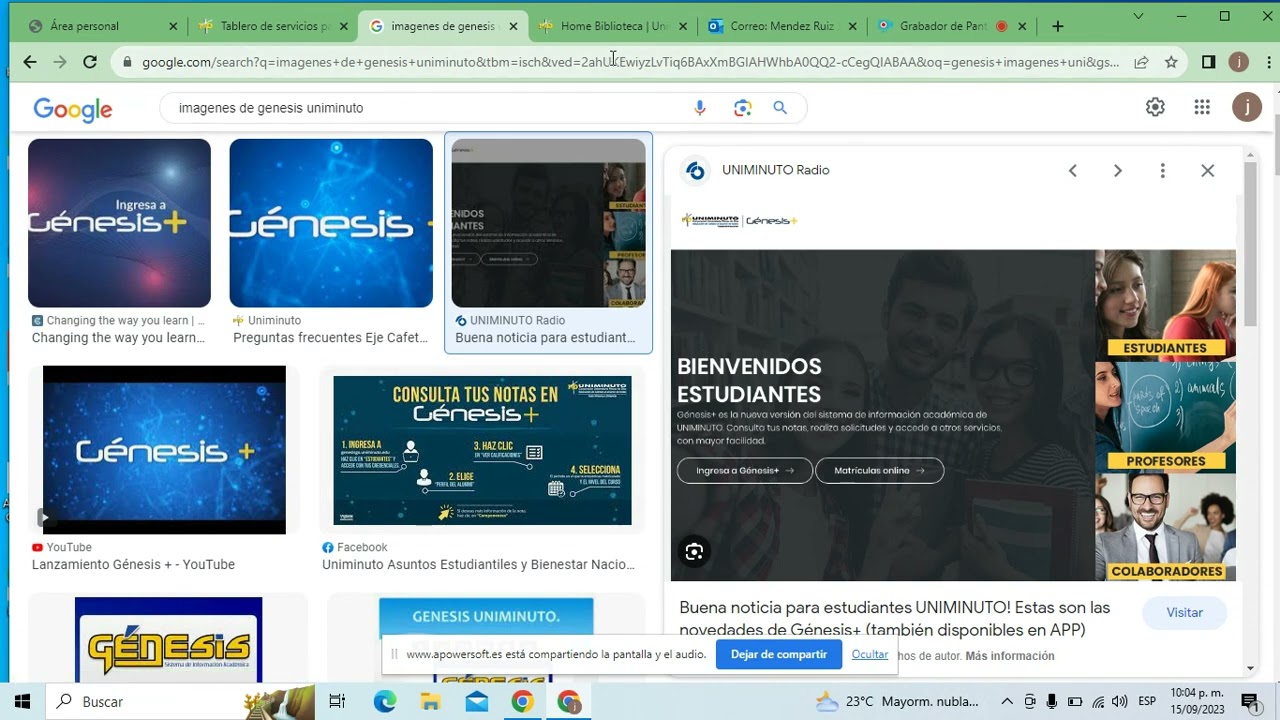Go to Google homepage via logo
The height and width of the screenshot is (720, 1280).
pos(73,108)
